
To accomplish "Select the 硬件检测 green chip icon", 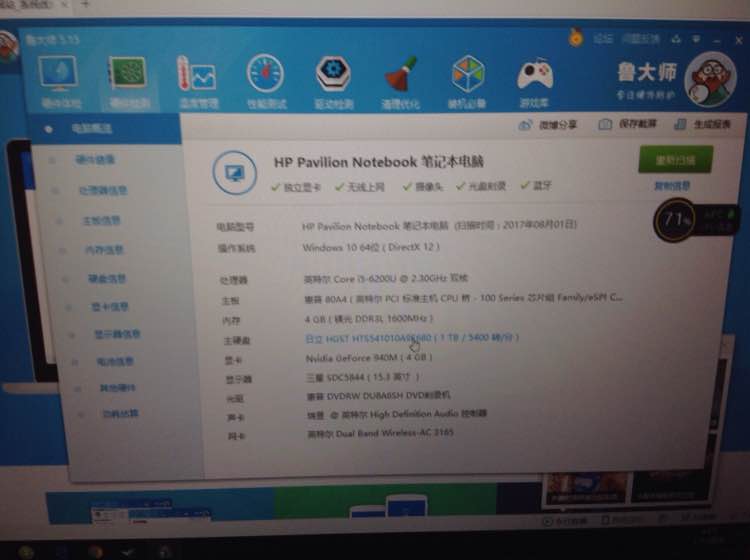I will pos(127,73).
